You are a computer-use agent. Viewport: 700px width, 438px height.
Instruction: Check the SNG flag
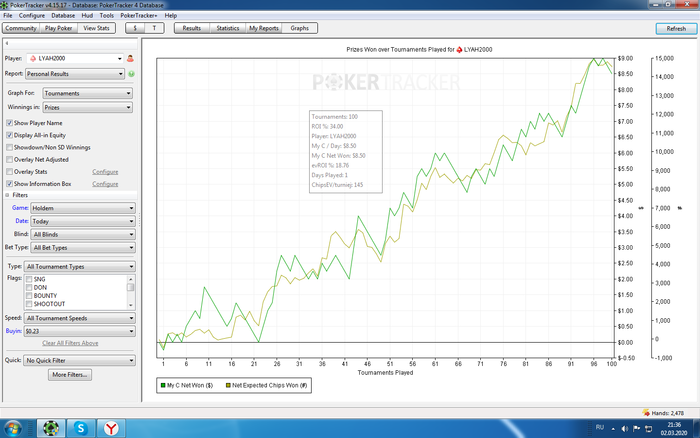pyautogui.click(x=29, y=279)
